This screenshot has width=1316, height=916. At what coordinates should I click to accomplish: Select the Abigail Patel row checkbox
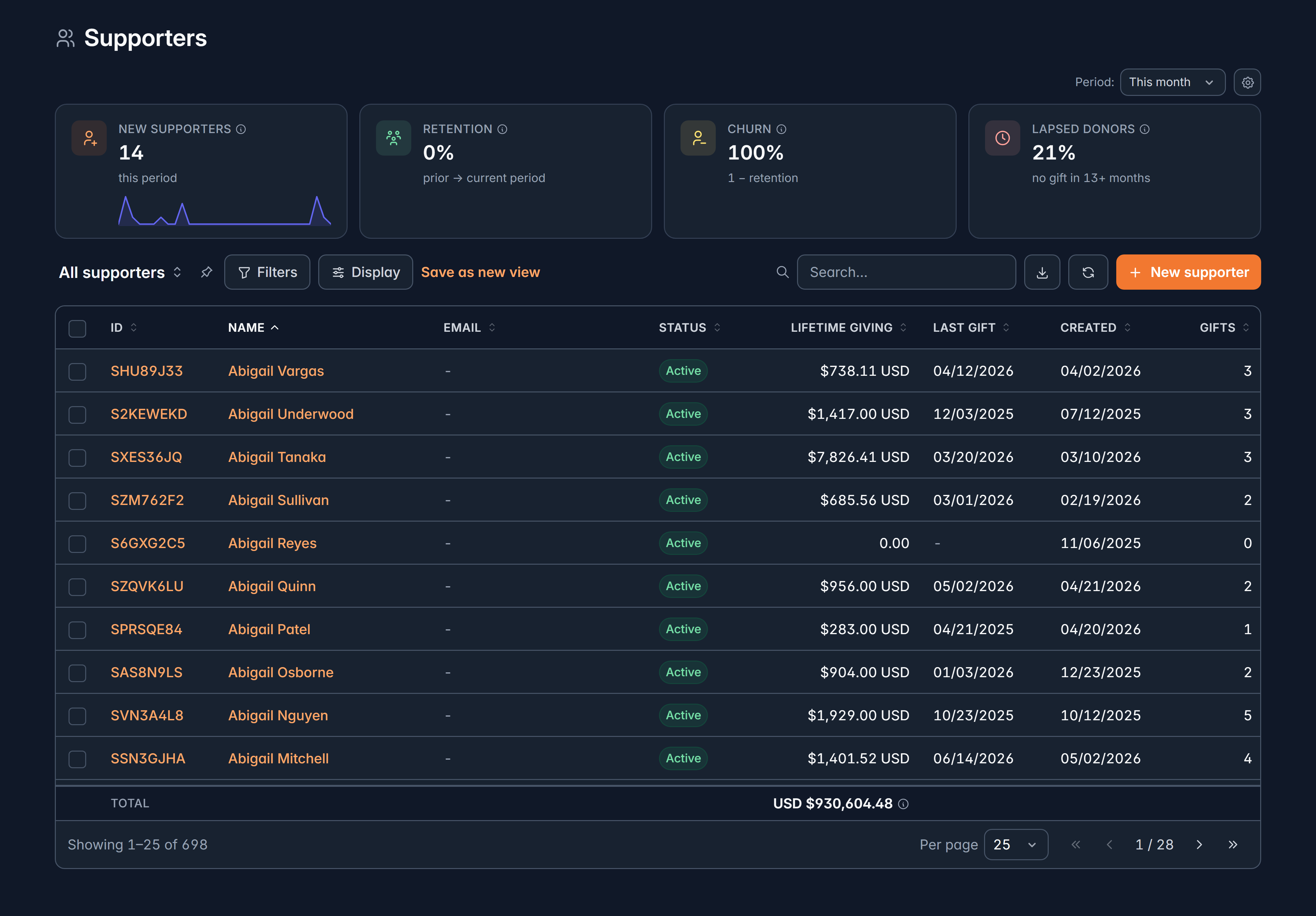[77, 630]
